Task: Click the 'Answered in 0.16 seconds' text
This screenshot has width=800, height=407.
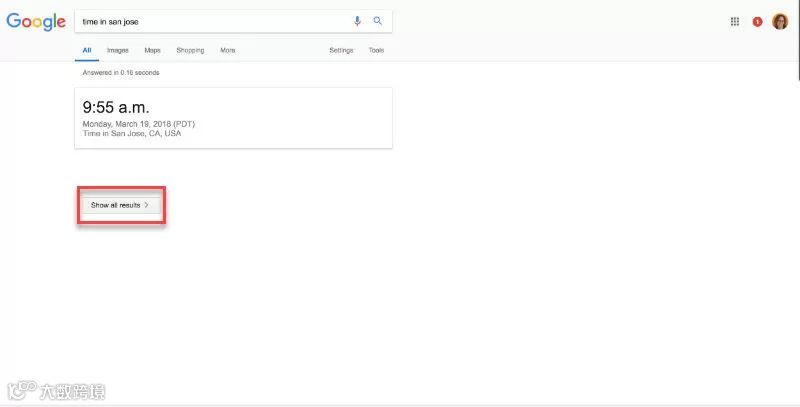Action: point(121,72)
